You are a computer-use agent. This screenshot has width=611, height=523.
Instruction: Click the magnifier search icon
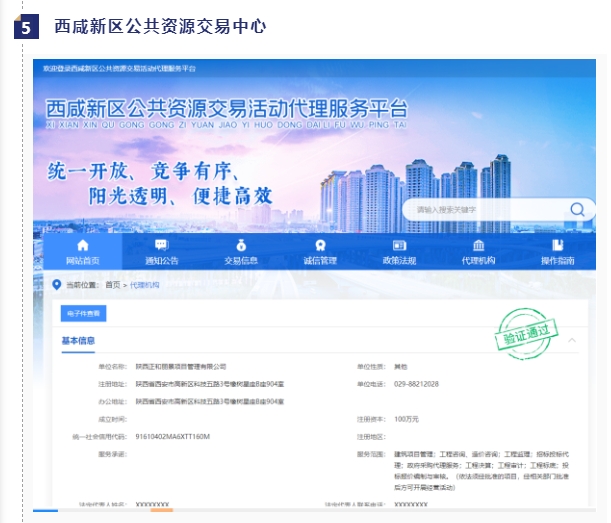(x=577, y=210)
